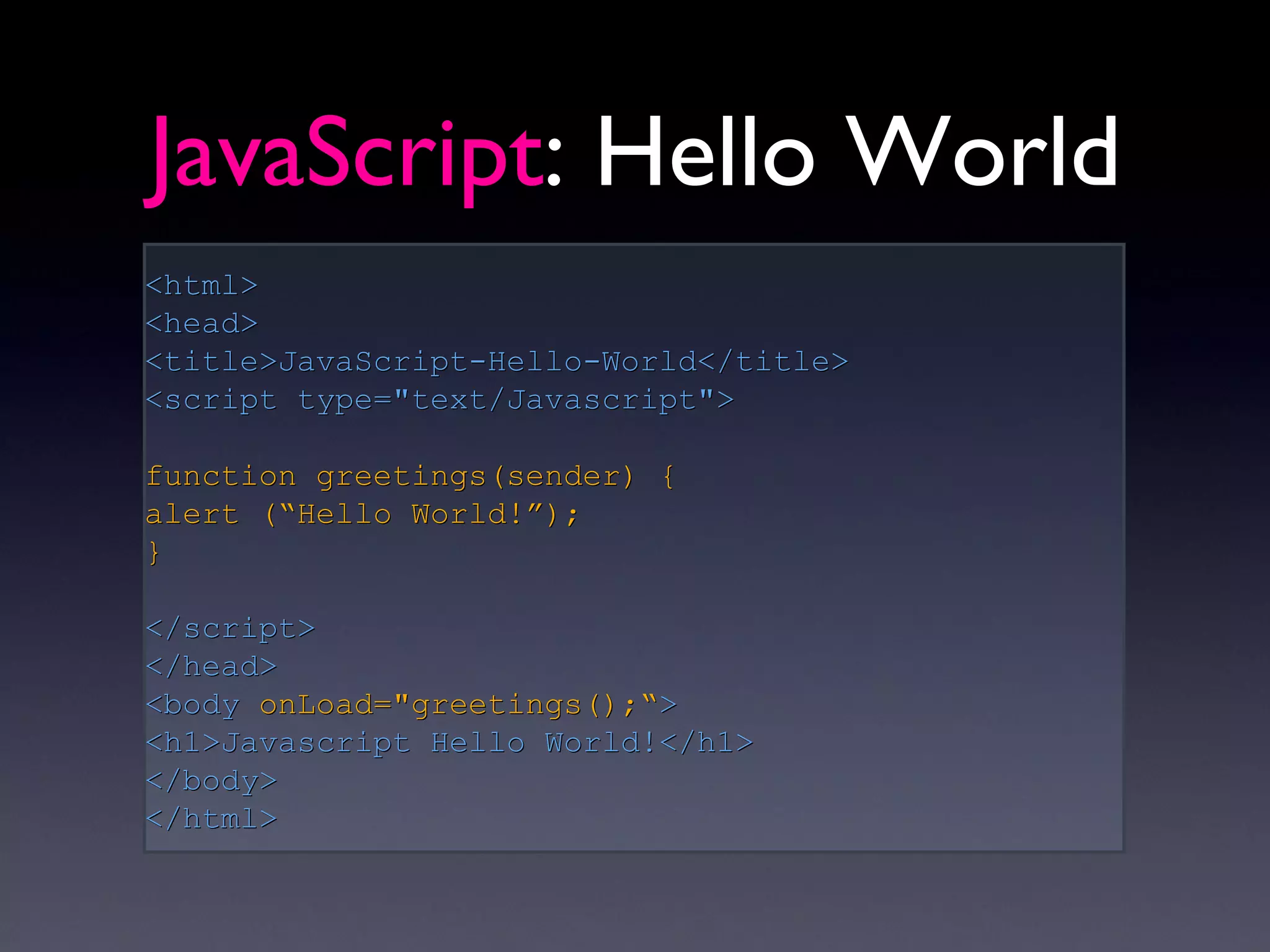Image resolution: width=1270 pixels, height=952 pixels.
Task: Click the '<body onLoad="greetings();">' line
Action: (x=411, y=706)
